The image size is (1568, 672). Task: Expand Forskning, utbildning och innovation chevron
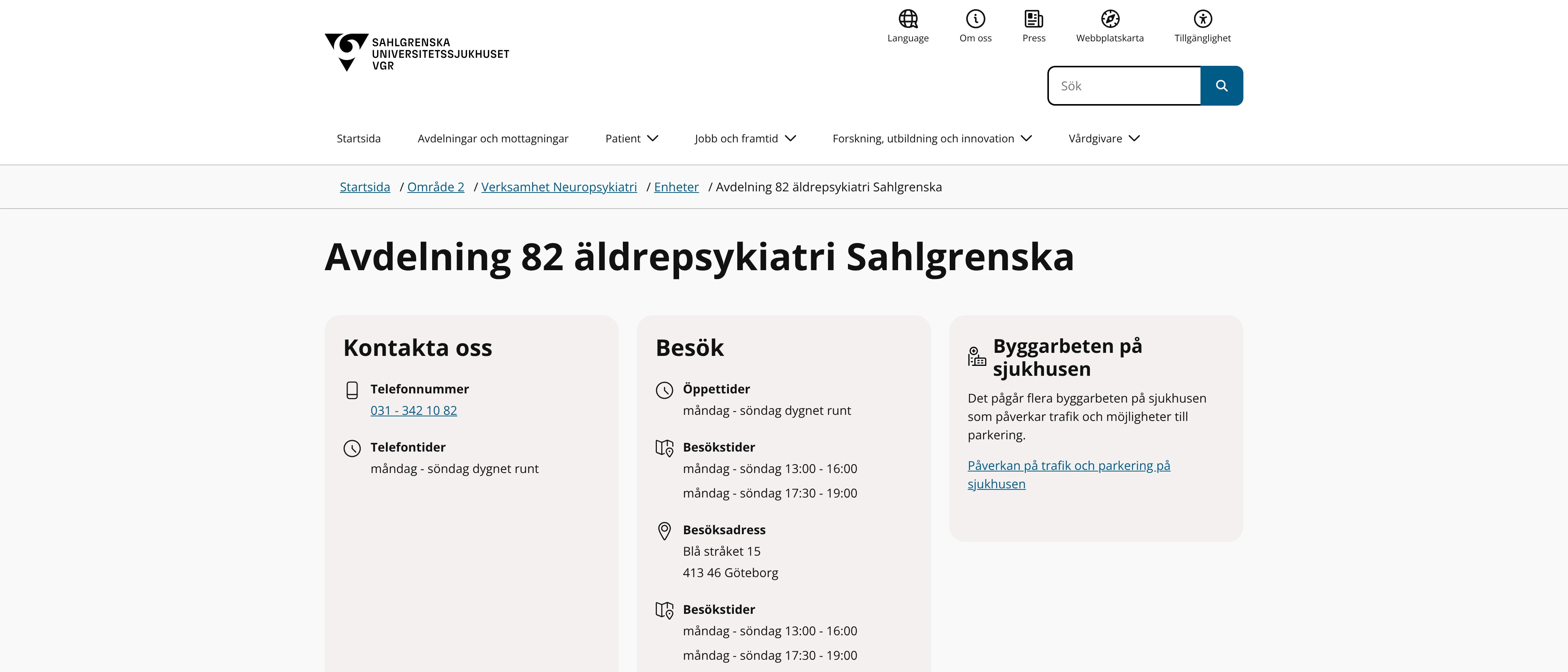pos(1026,138)
